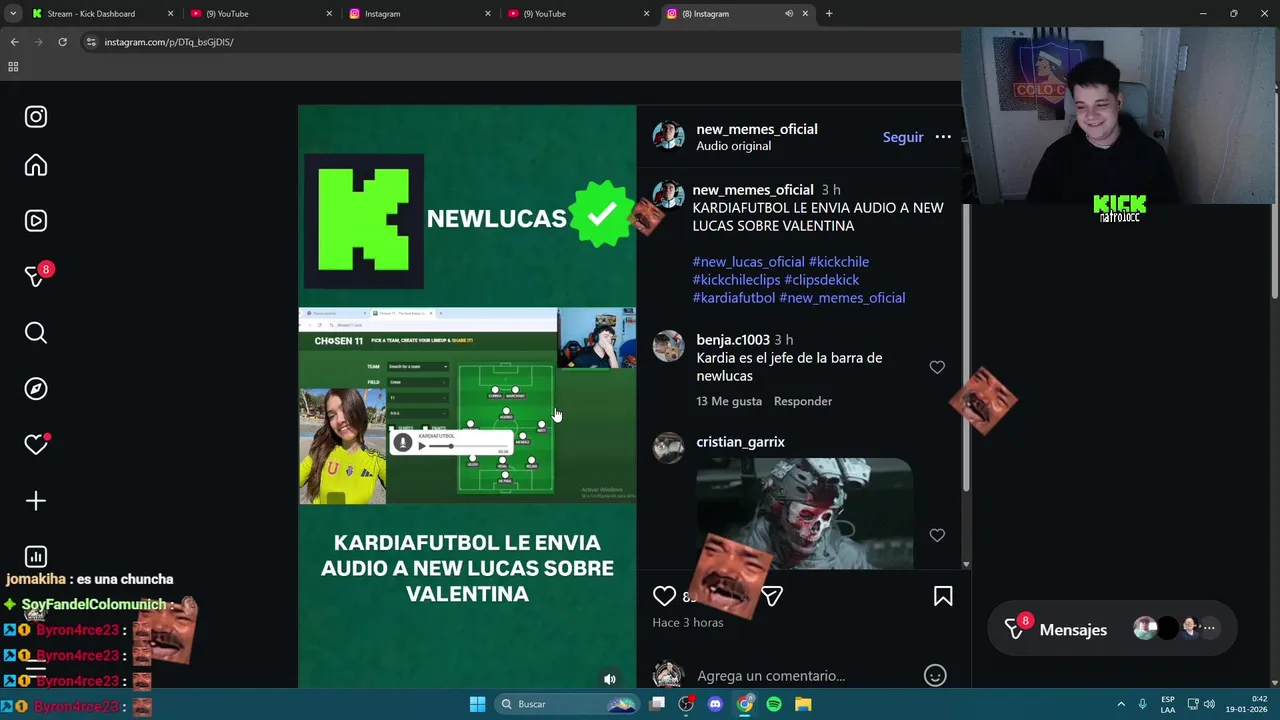Go back in browser history
This screenshot has height=720, width=1280.
click(x=14, y=42)
